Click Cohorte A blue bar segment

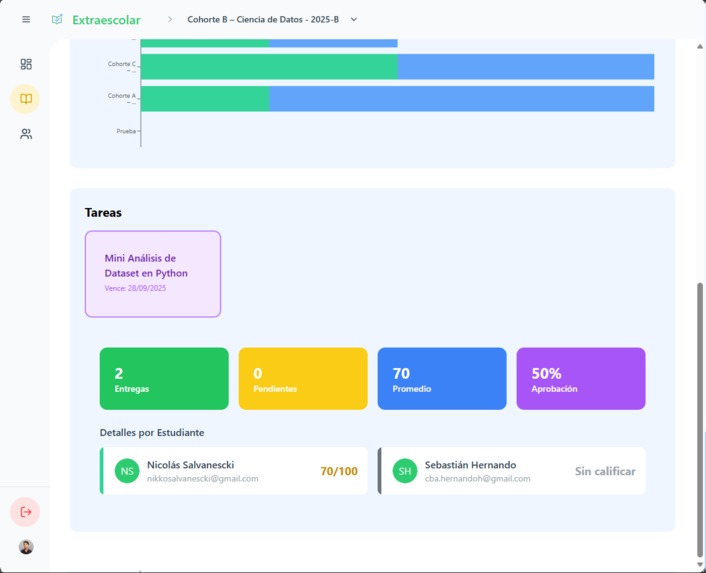tap(462, 99)
